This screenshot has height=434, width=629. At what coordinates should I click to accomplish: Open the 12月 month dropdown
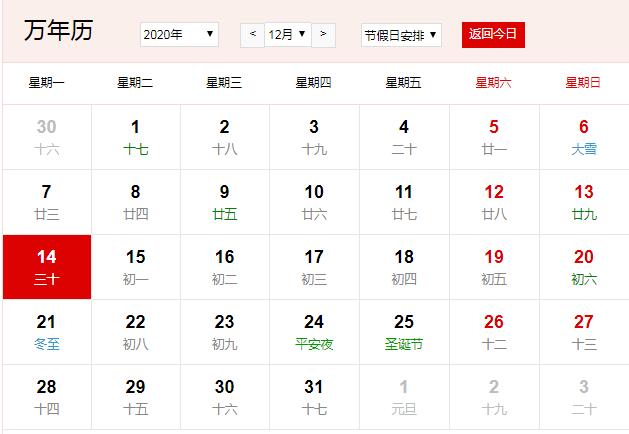point(288,35)
